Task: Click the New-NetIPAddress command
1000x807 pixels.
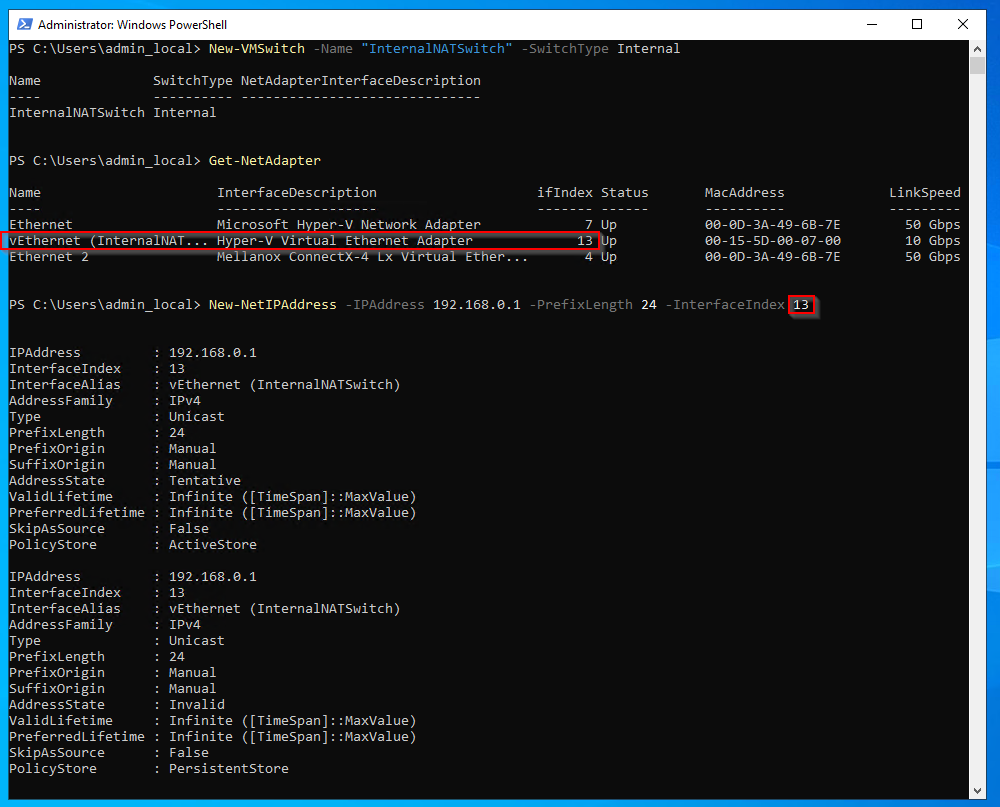Action: (x=272, y=305)
